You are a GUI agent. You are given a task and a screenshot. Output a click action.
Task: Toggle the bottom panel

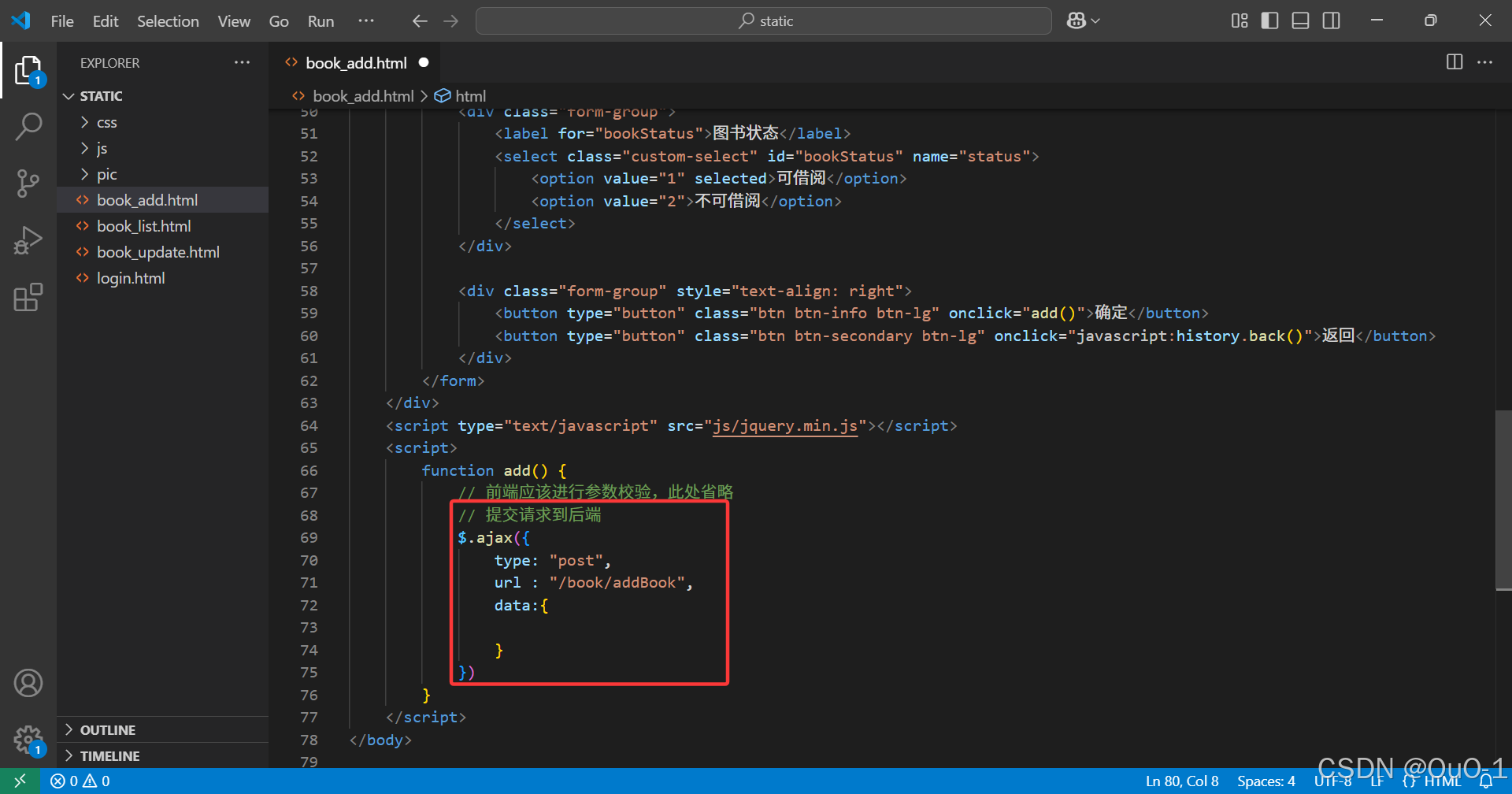(1301, 21)
